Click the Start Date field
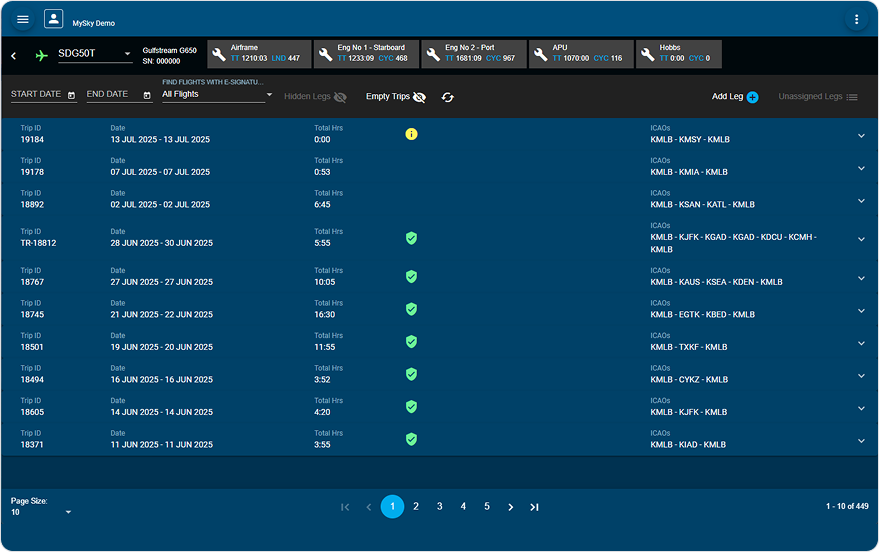The height and width of the screenshot is (552, 879). point(44,95)
